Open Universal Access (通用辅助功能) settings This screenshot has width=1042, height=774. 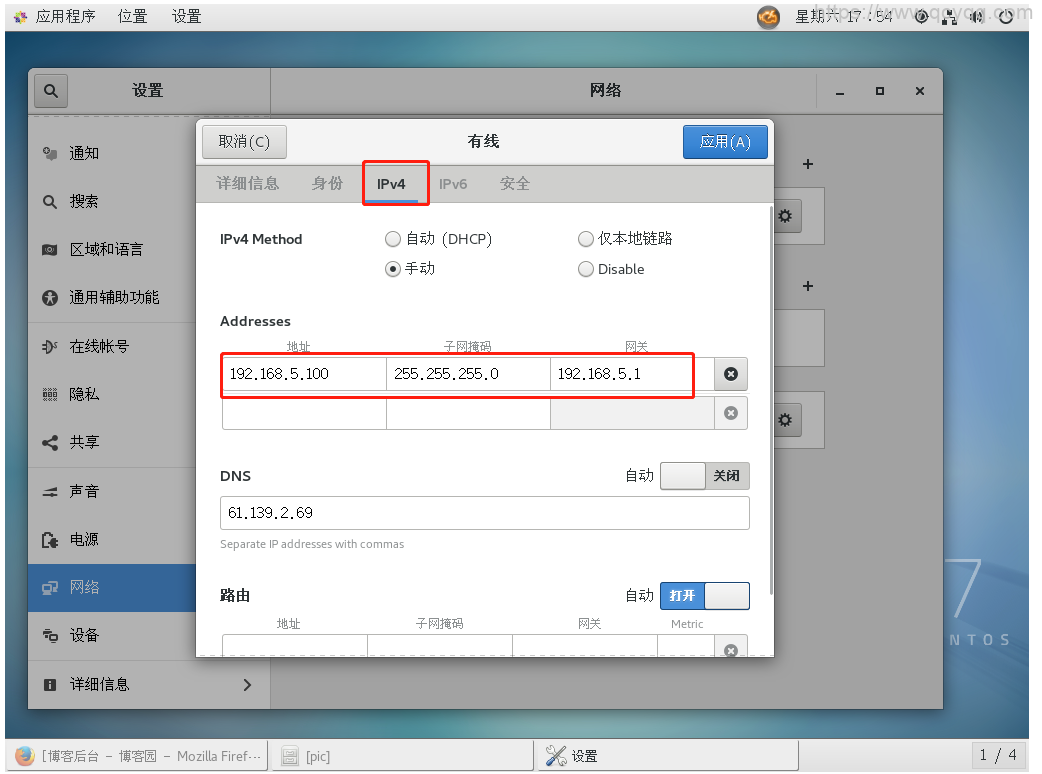[x=113, y=297]
